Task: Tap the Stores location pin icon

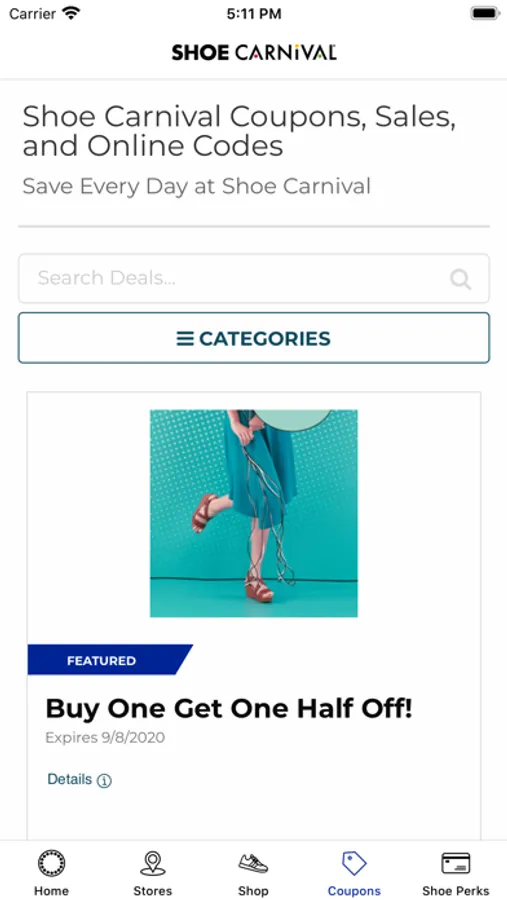Action: (153, 863)
